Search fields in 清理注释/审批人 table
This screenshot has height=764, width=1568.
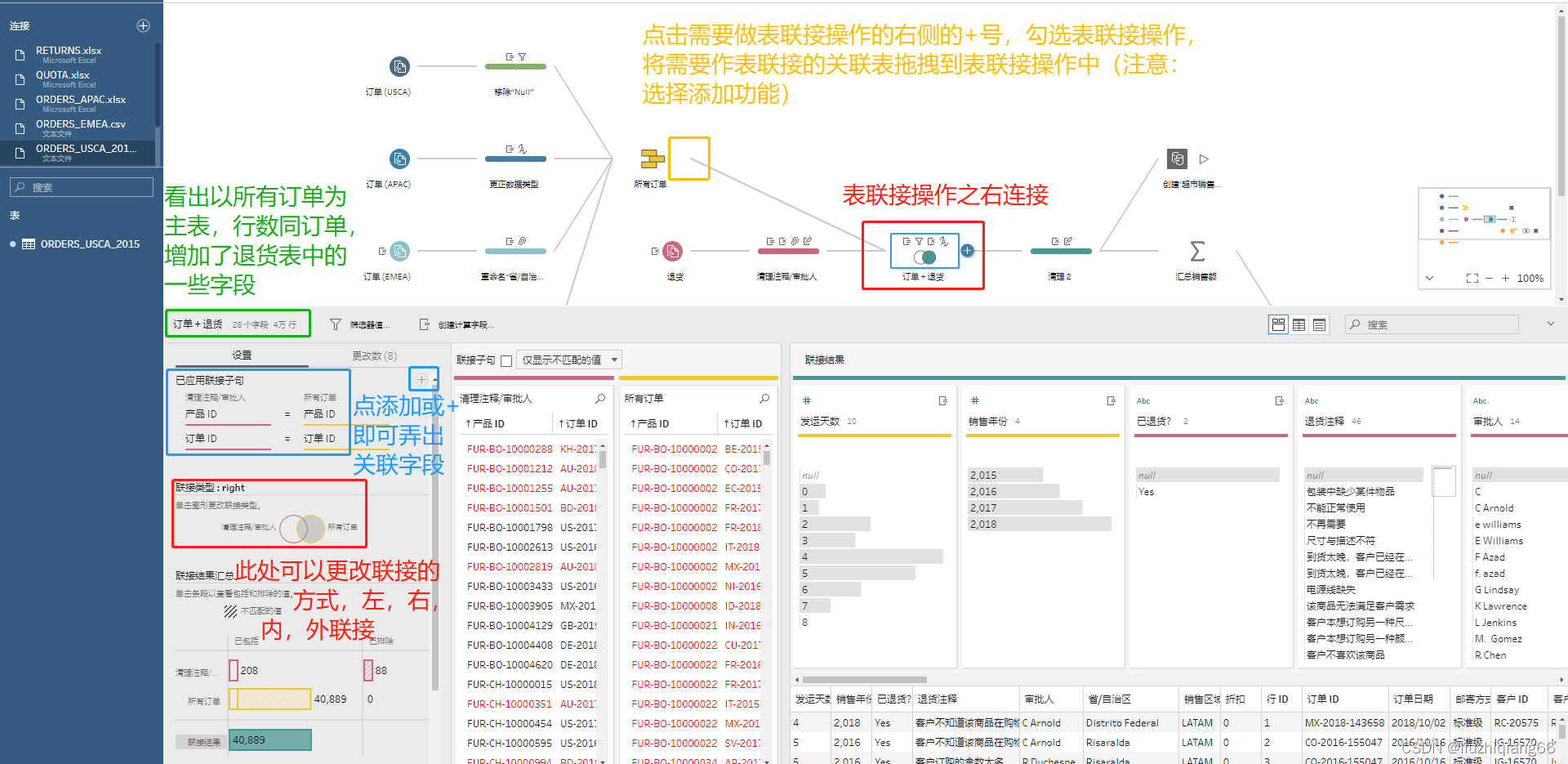[600, 399]
